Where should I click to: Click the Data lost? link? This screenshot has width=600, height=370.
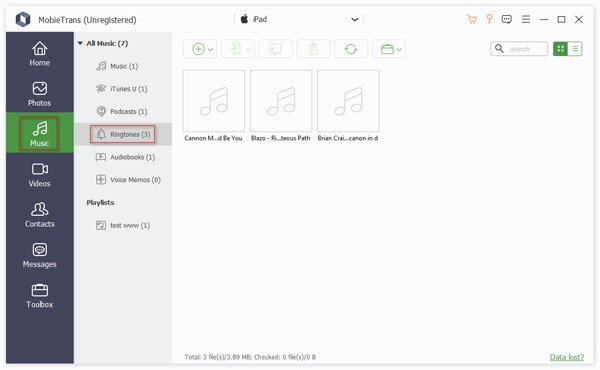pyautogui.click(x=567, y=357)
